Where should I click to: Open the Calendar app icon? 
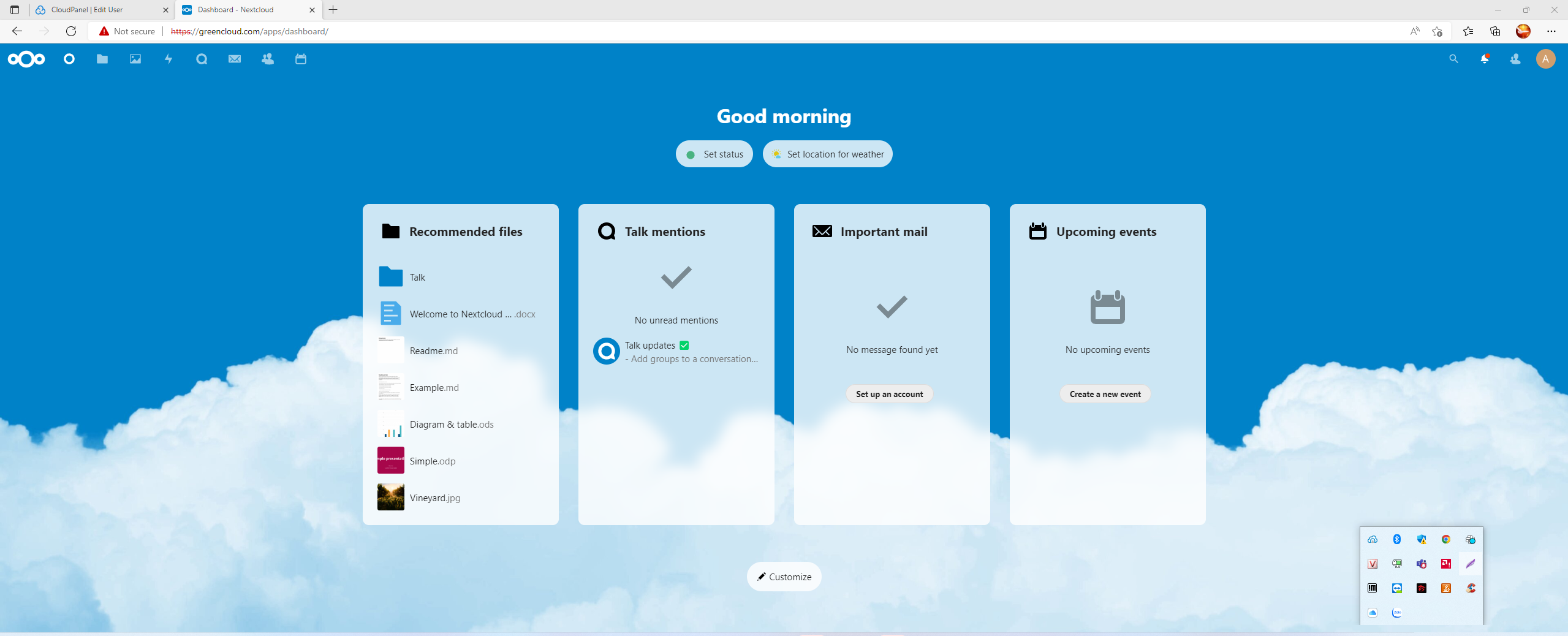pyautogui.click(x=301, y=59)
